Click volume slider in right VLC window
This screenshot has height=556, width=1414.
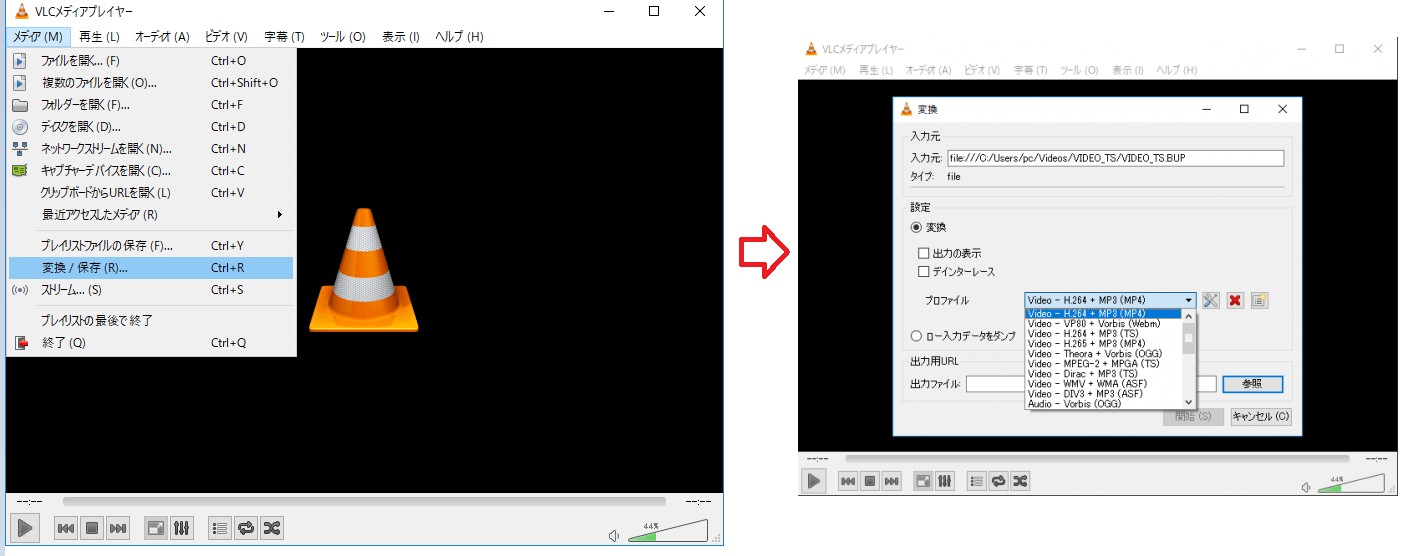point(1352,484)
